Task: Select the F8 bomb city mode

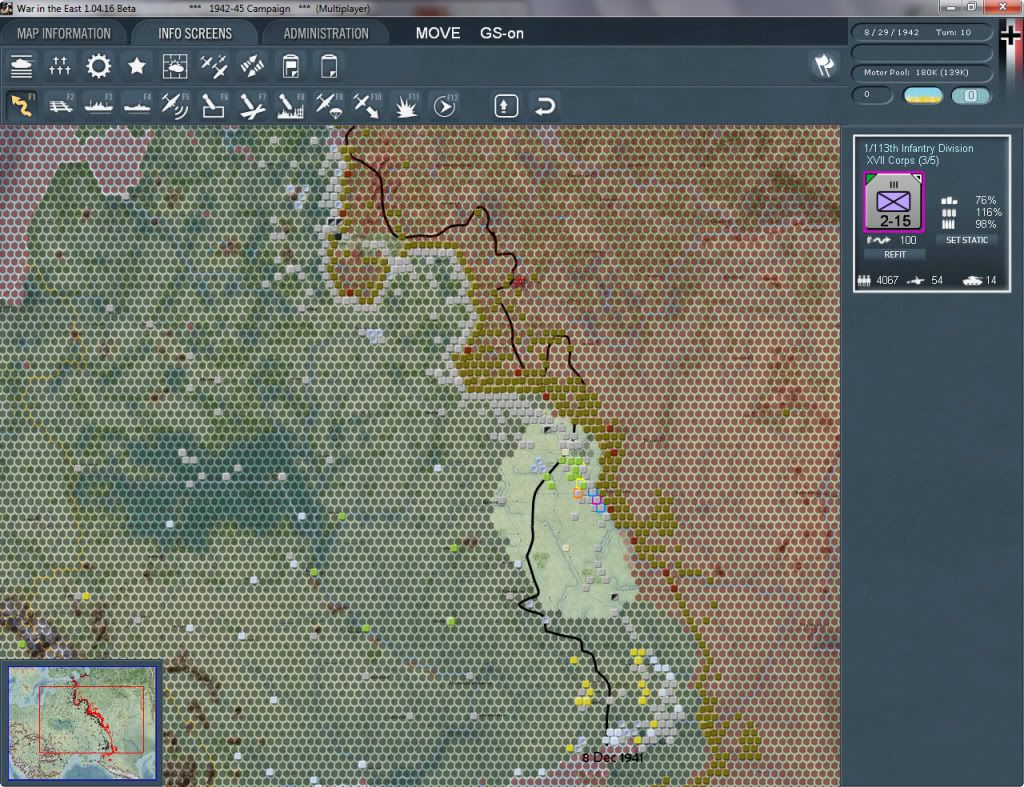Action: [291, 105]
